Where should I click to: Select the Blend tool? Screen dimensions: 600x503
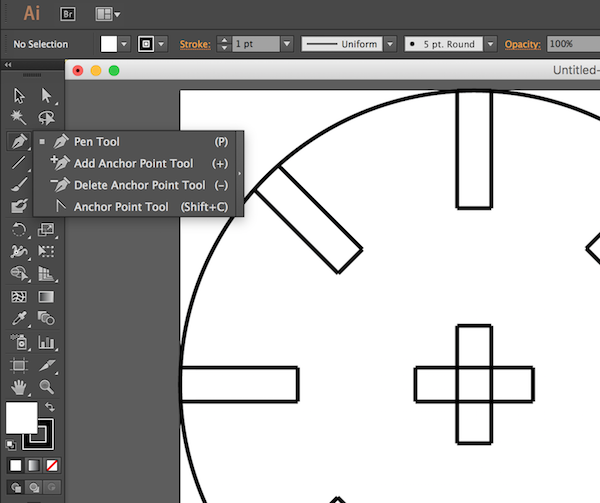click(x=46, y=318)
